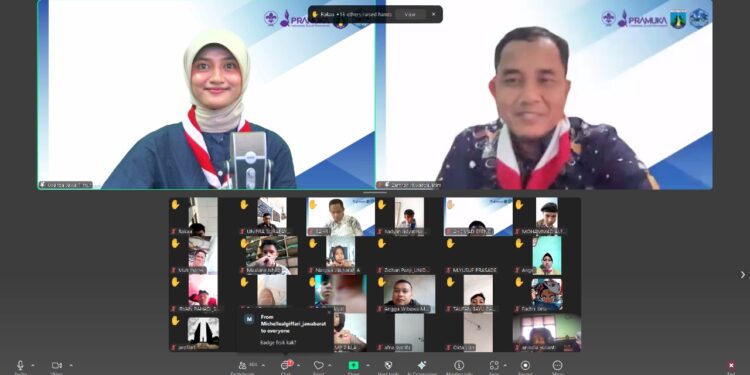This screenshot has width=750, height=375.
Task: Expand the Apps options caret
Action: coord(505,365)
